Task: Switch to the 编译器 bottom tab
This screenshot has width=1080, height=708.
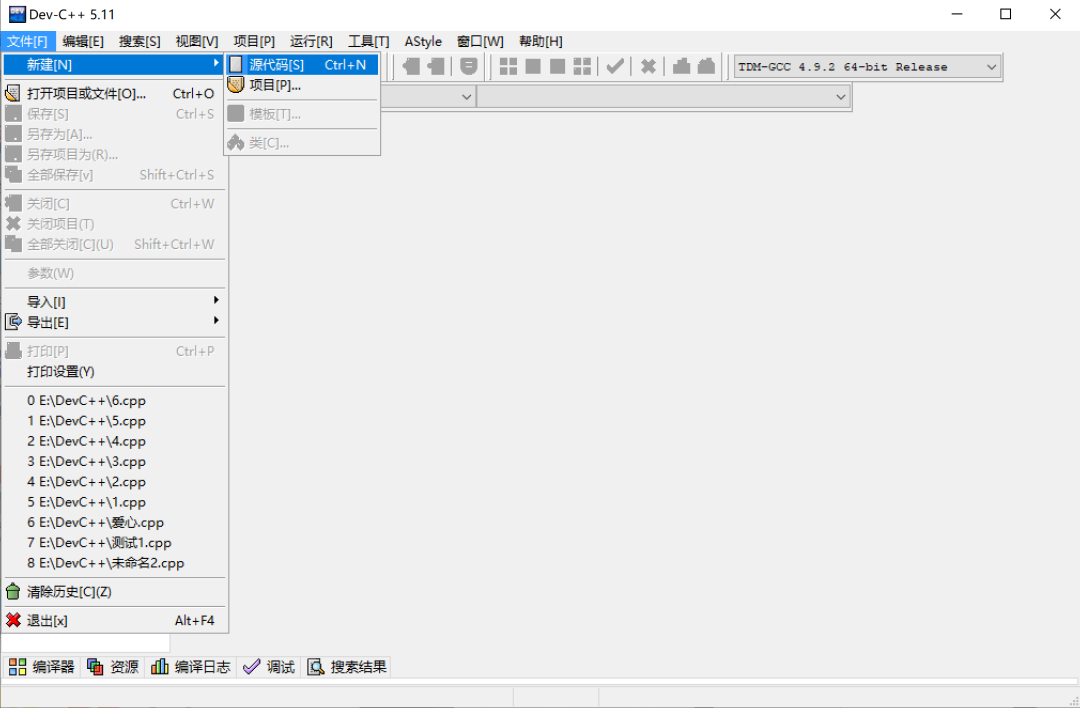Action: click(42, 667)
